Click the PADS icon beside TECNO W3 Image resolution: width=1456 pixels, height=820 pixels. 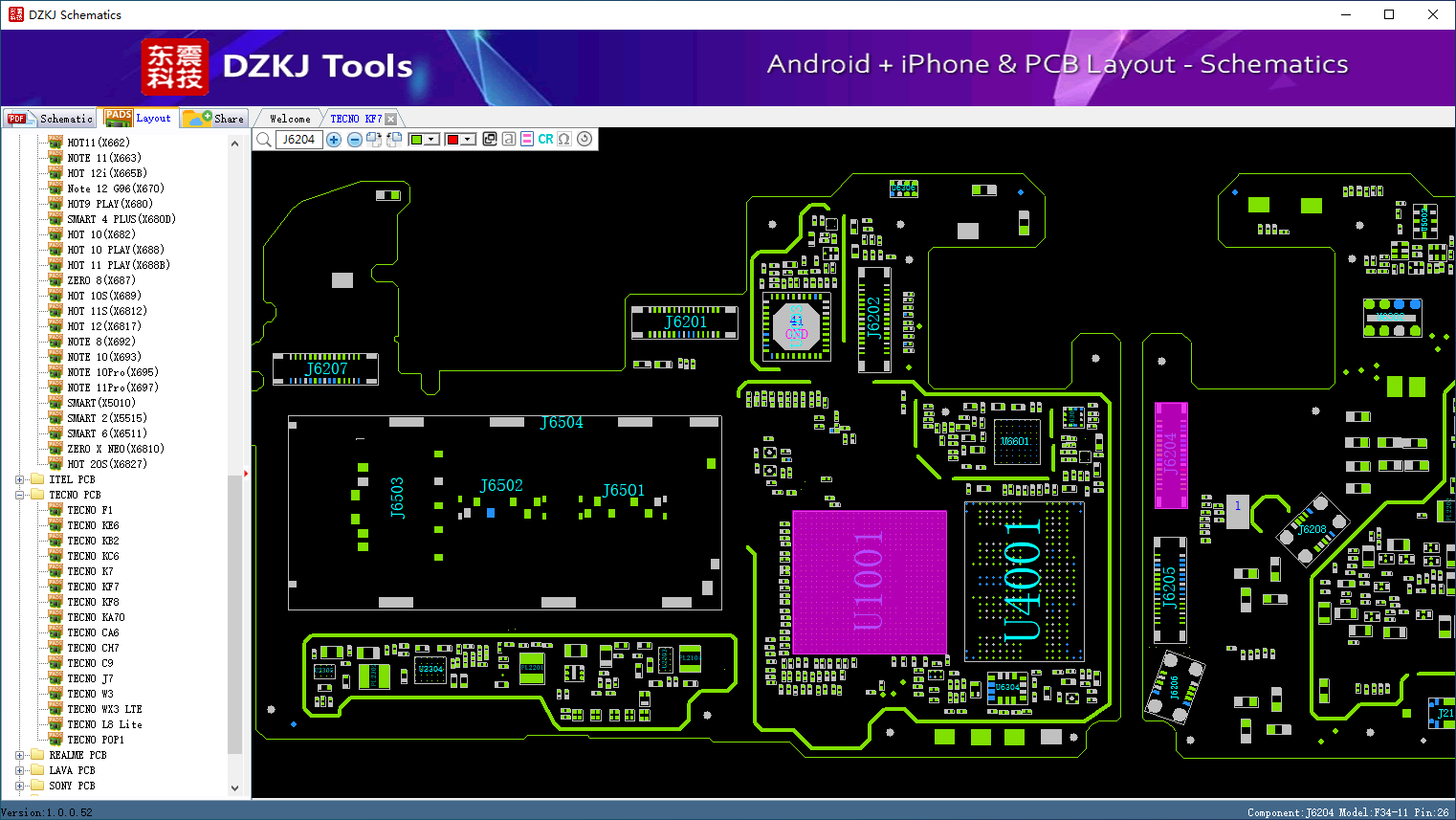(55, 694)
